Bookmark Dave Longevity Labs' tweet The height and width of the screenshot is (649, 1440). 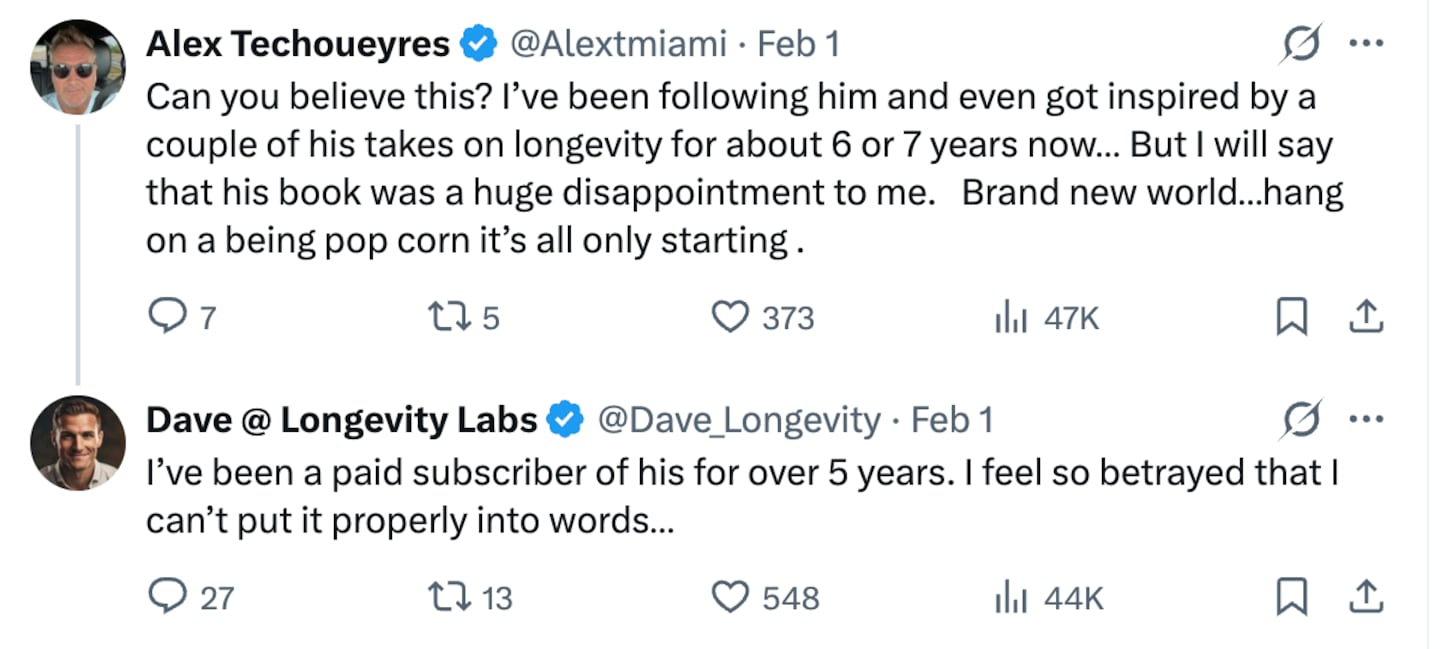pos(1291,596)
